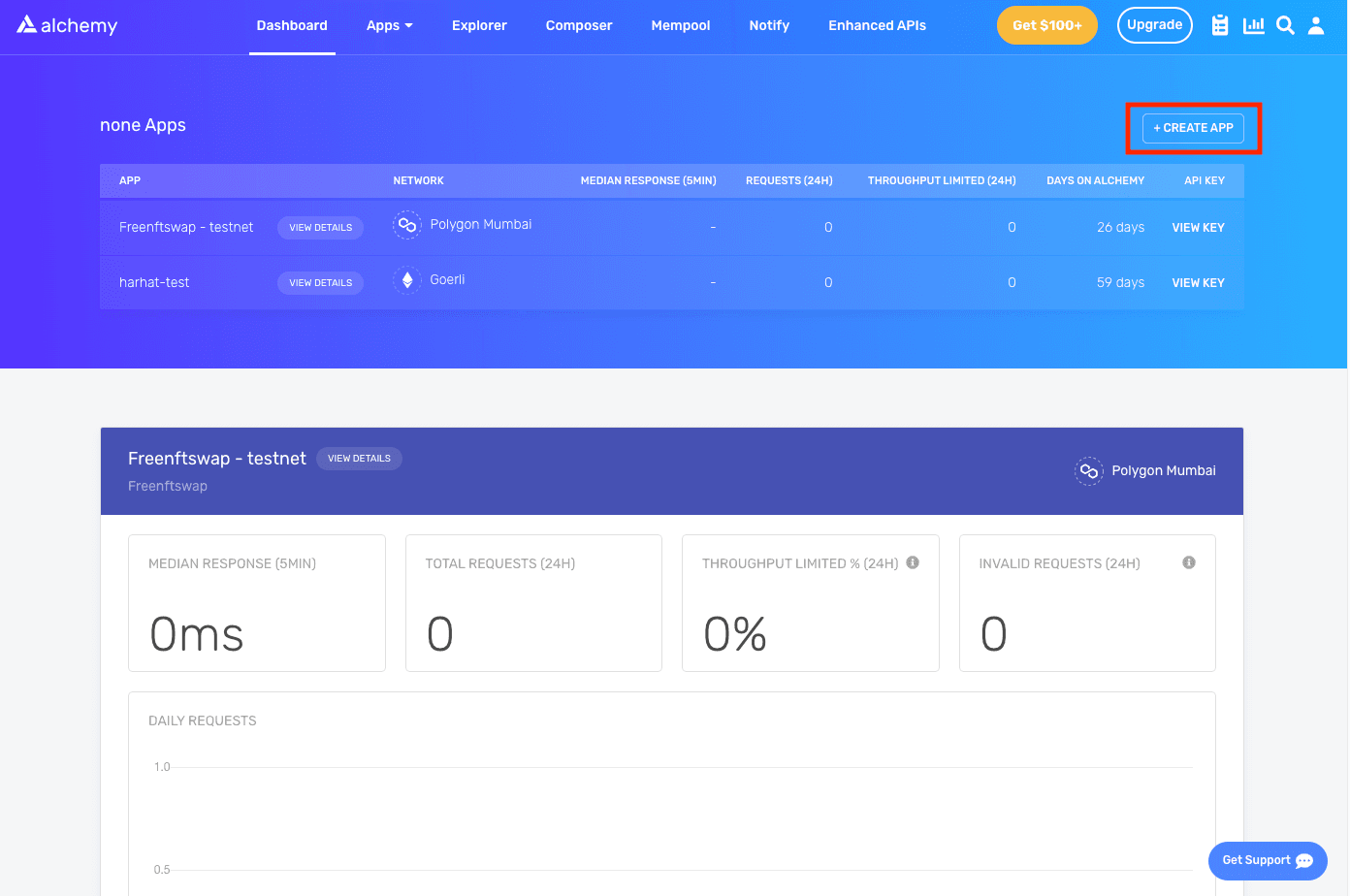The height and width of the screenshot is (896, 1350).
Task: Click REQUESTS (24H) column header
Action: (x=788, y=180)
